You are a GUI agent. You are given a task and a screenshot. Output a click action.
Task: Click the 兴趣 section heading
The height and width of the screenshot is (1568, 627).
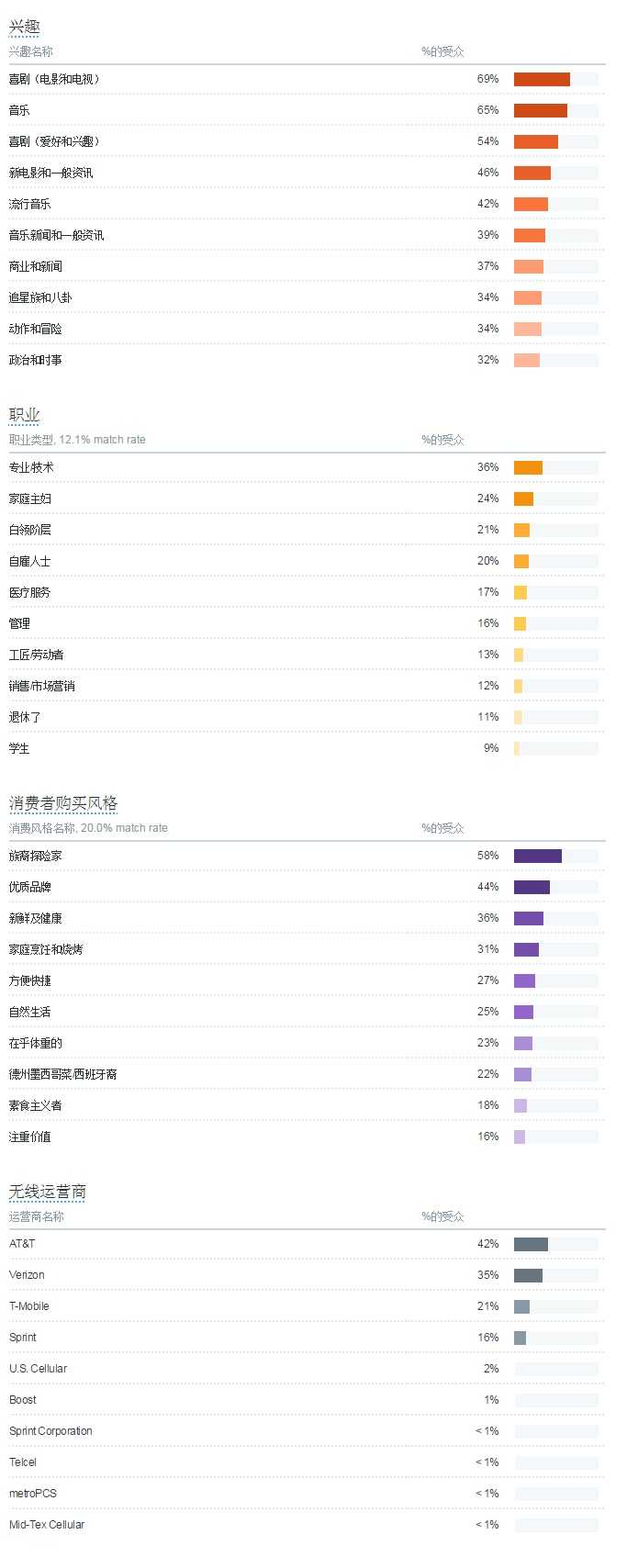(24, 28)
